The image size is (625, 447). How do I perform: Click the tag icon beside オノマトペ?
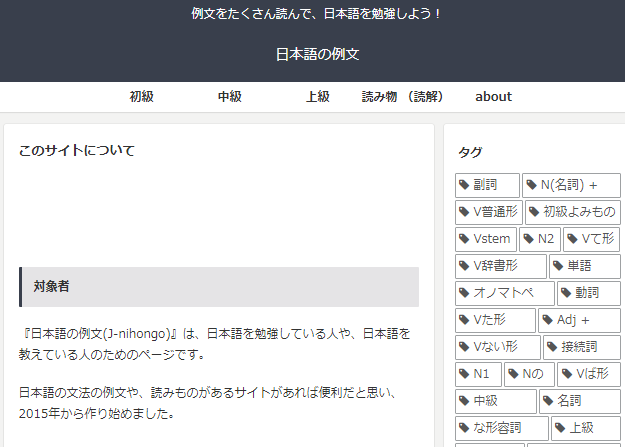coord(464,293)
